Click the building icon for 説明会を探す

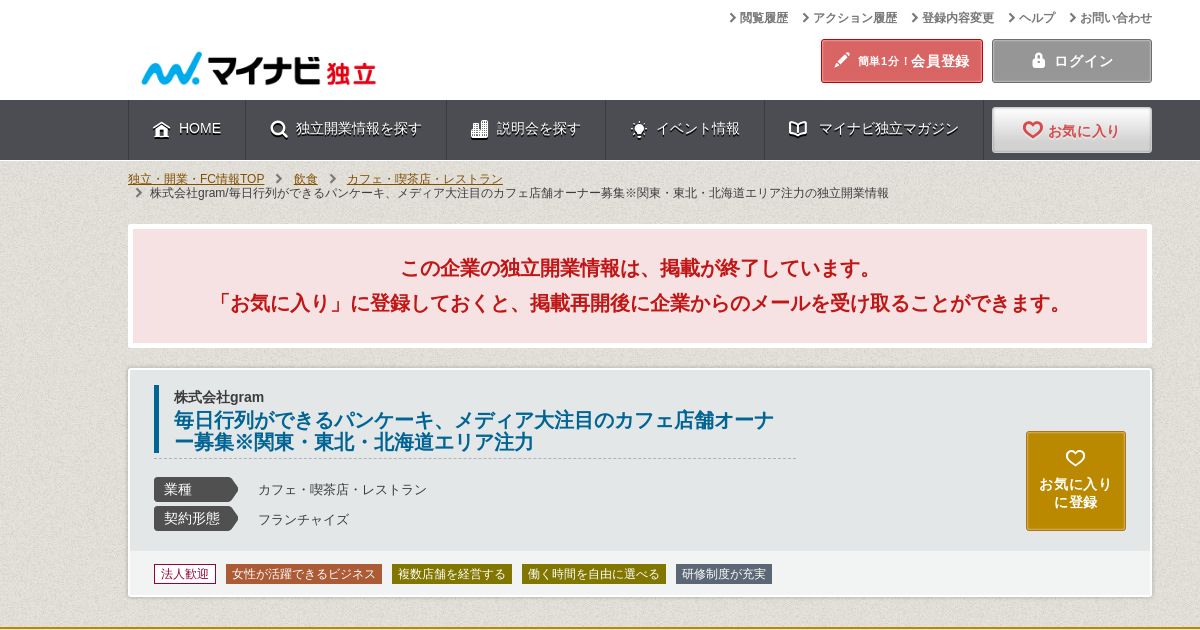coord(479,129)
